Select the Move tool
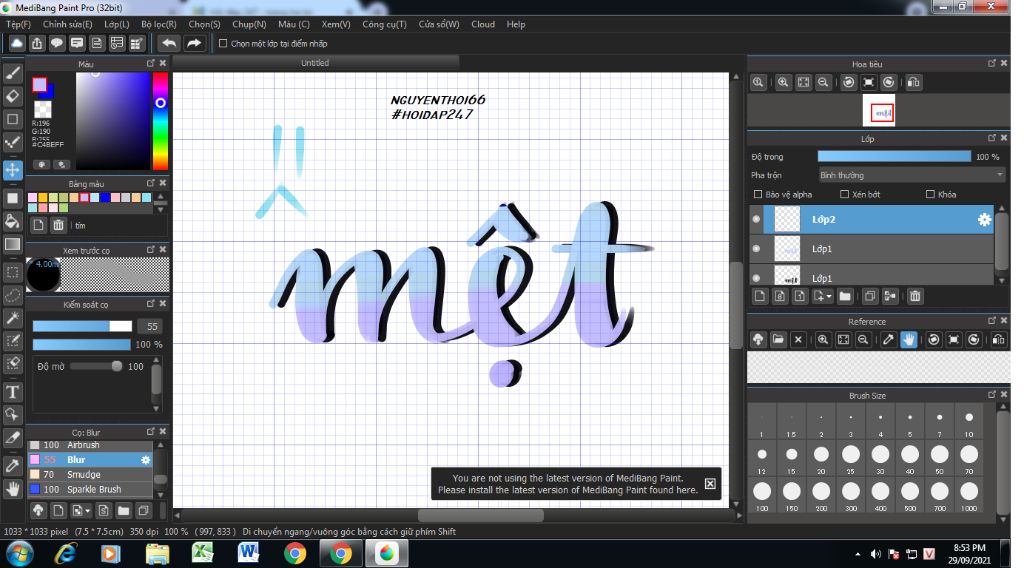Viewport: 1024px width, 568px height. [12, 170]
